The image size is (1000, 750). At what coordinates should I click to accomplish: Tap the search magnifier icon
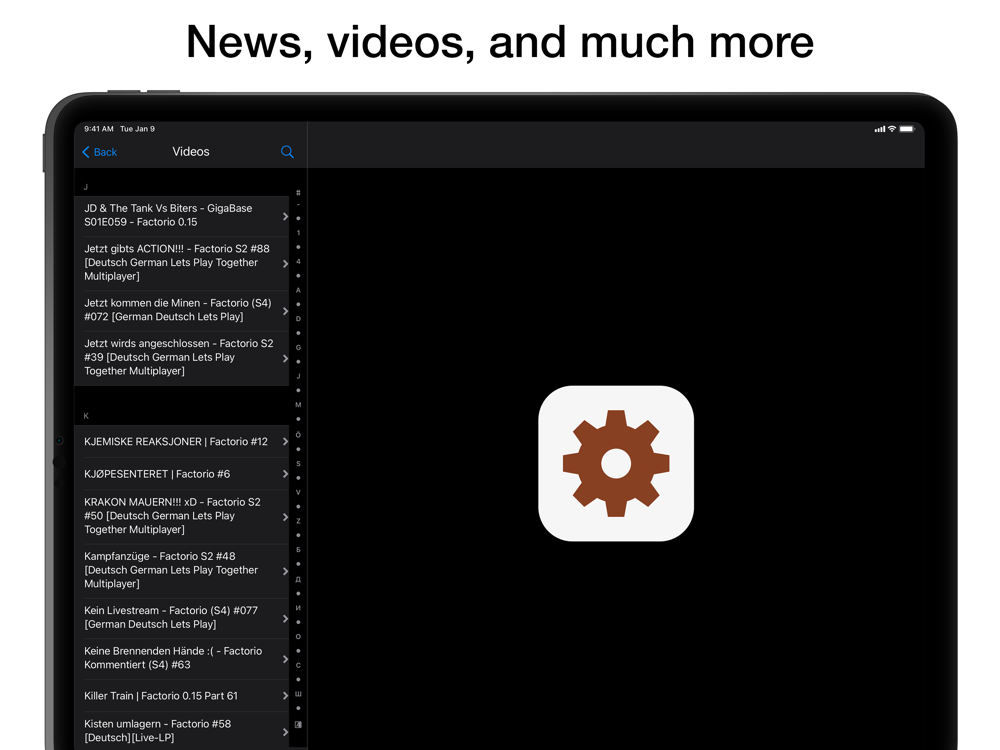[x=287, y=152]
